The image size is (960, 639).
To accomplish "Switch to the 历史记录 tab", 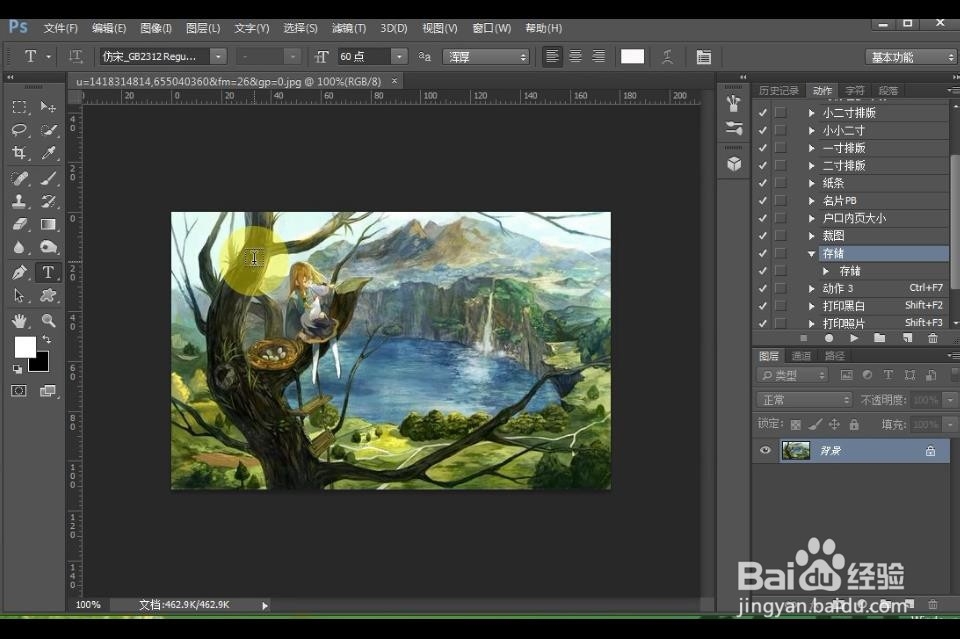I will [x=779, y=91].
